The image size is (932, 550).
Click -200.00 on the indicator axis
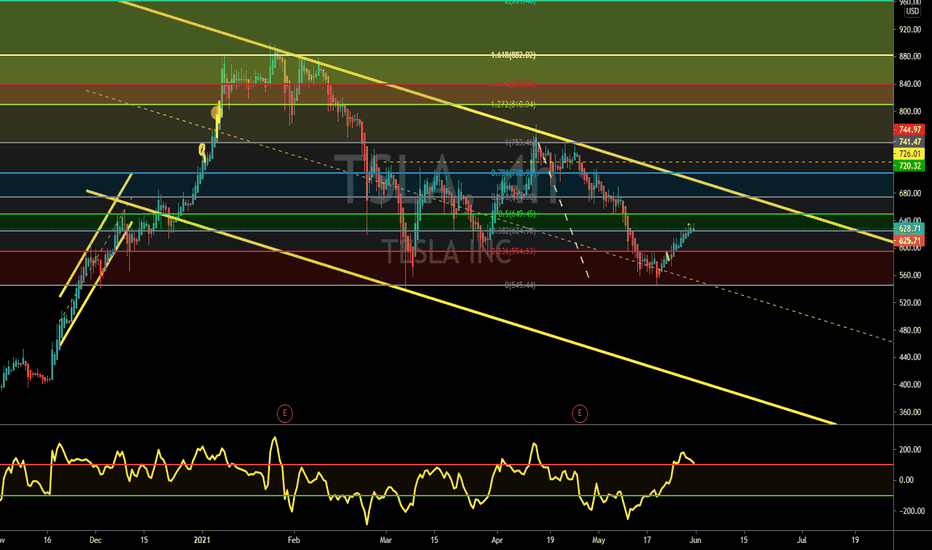click(911, 511)
